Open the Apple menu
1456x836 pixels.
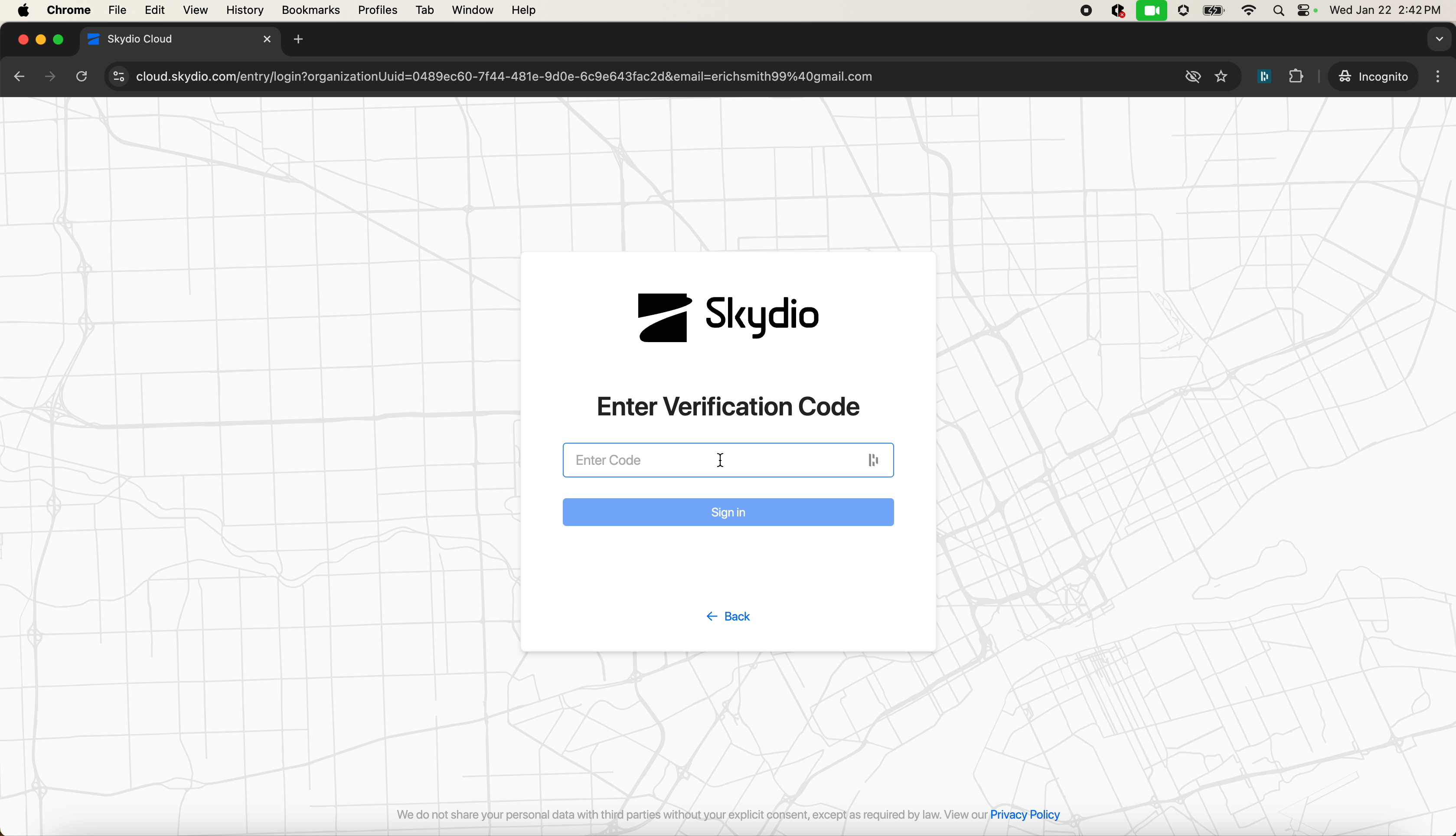[x=24, y=10]
